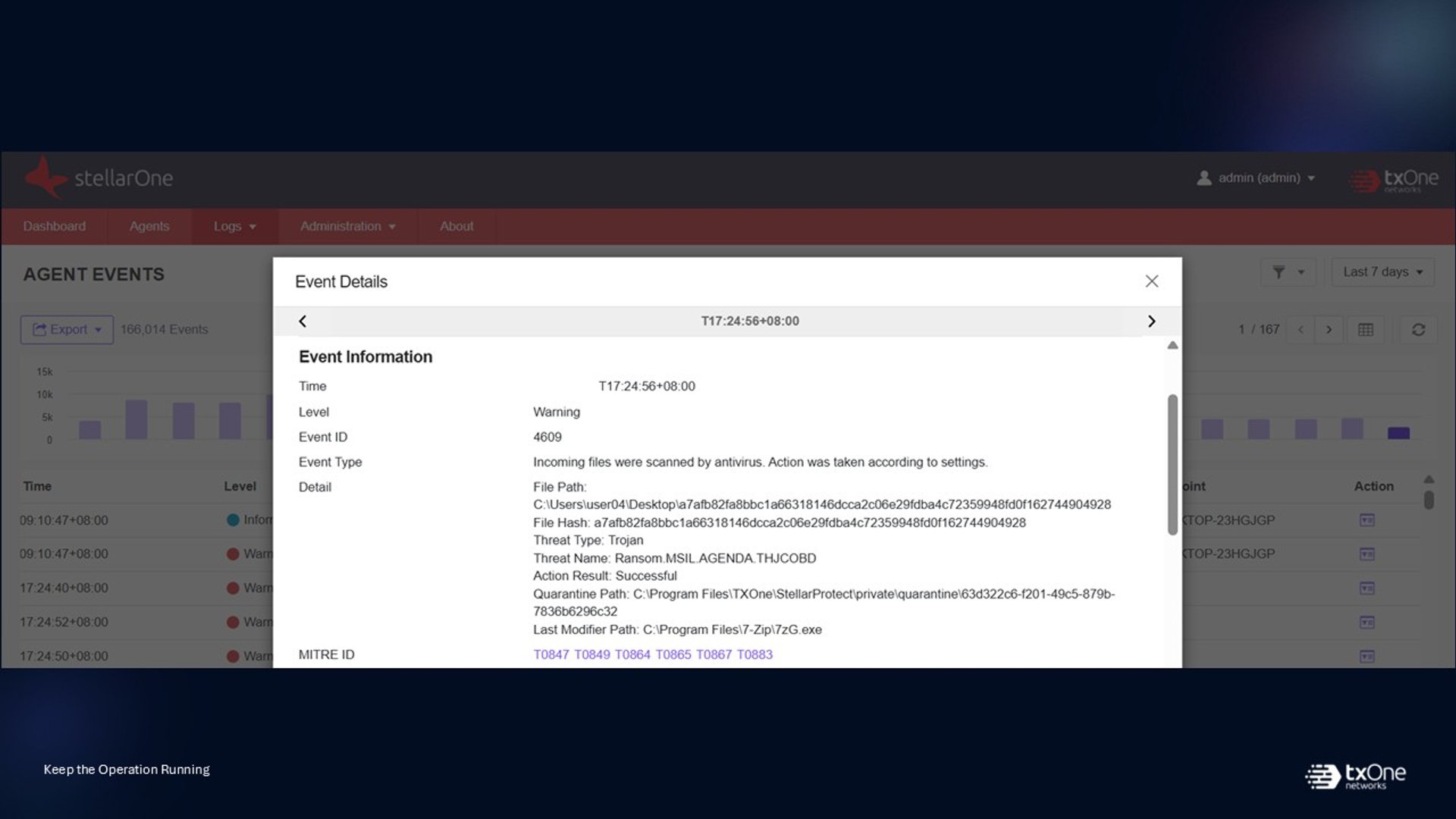Open action icon for first event row
This screenshot has height=819, width=1456.
tap(1367, 520)
